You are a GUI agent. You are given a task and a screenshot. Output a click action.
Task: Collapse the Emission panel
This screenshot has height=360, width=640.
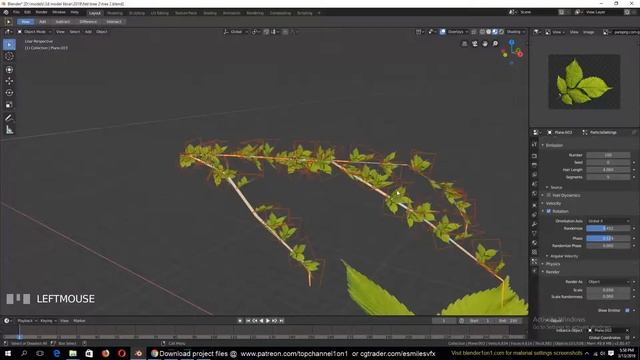click(553, 145)
